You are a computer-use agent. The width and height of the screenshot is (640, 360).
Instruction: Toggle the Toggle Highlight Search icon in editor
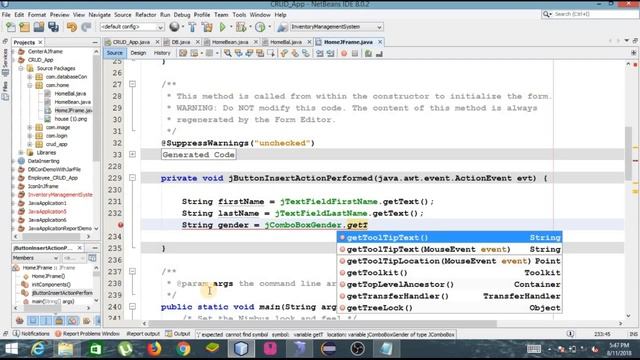pos(260,53)
